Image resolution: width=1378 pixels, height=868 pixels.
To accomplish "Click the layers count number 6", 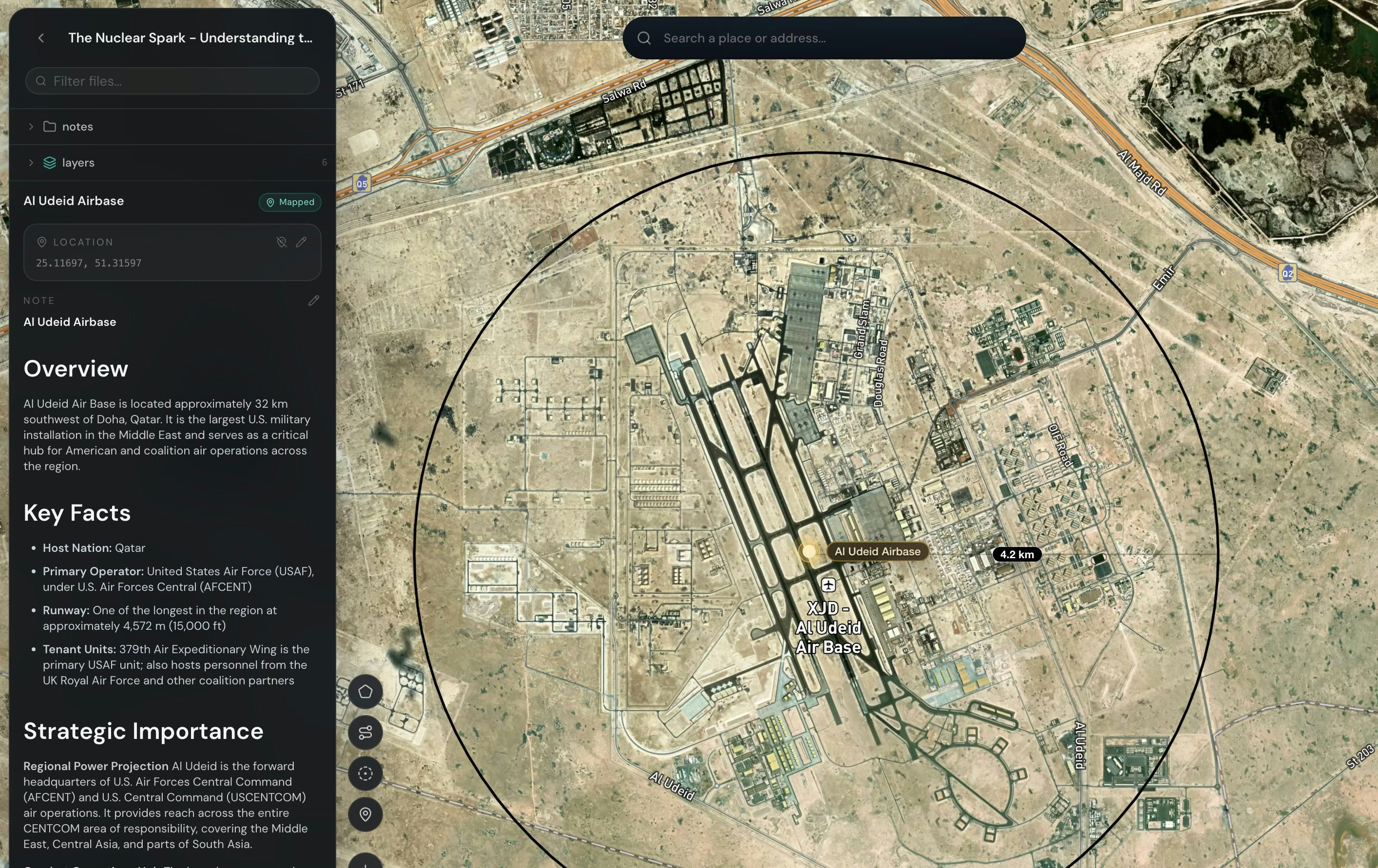I will pos(325,163).
